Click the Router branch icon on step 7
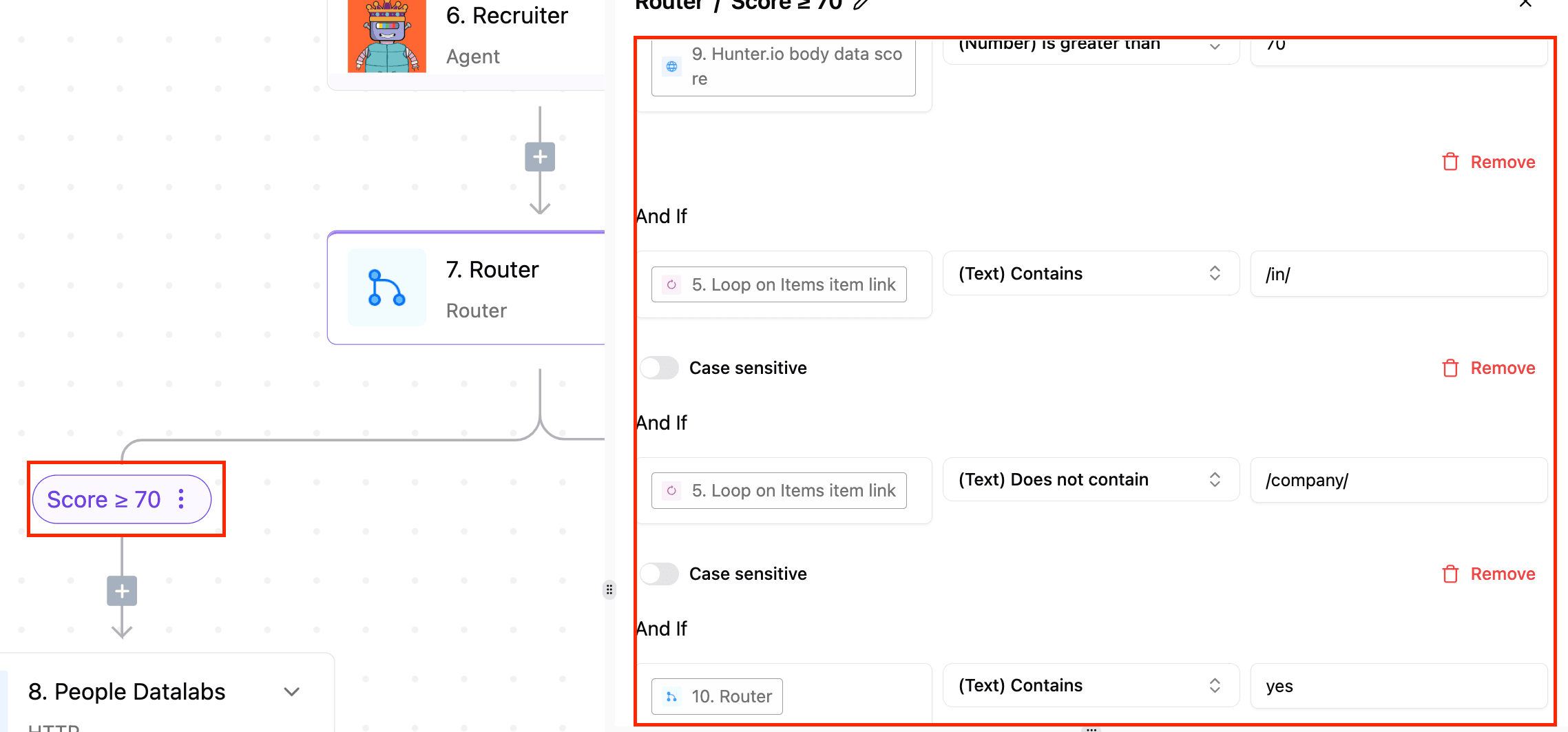The image size is (1568, 732). (x=386, y=288)
